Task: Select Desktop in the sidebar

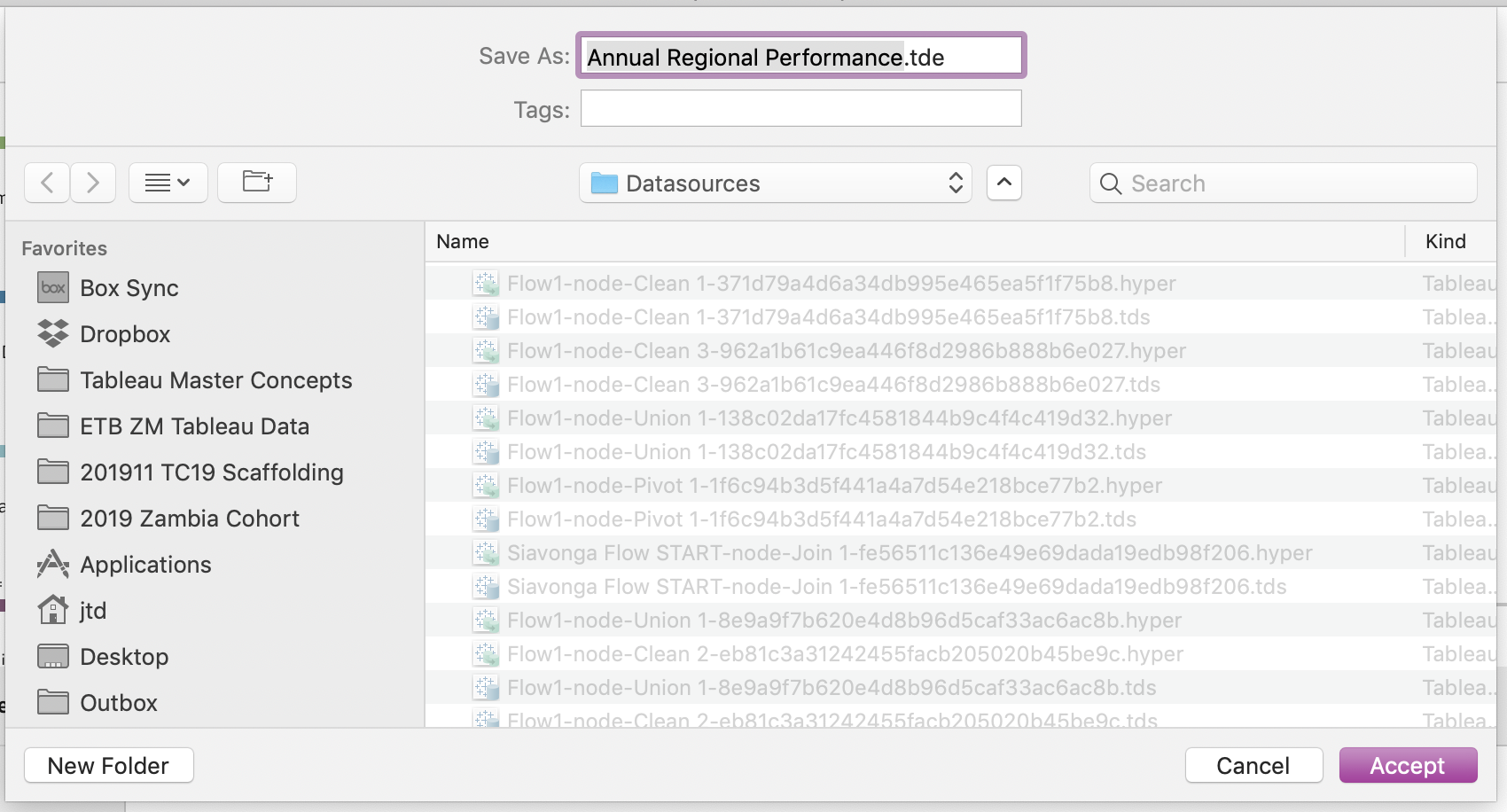Action: point(124,657)
